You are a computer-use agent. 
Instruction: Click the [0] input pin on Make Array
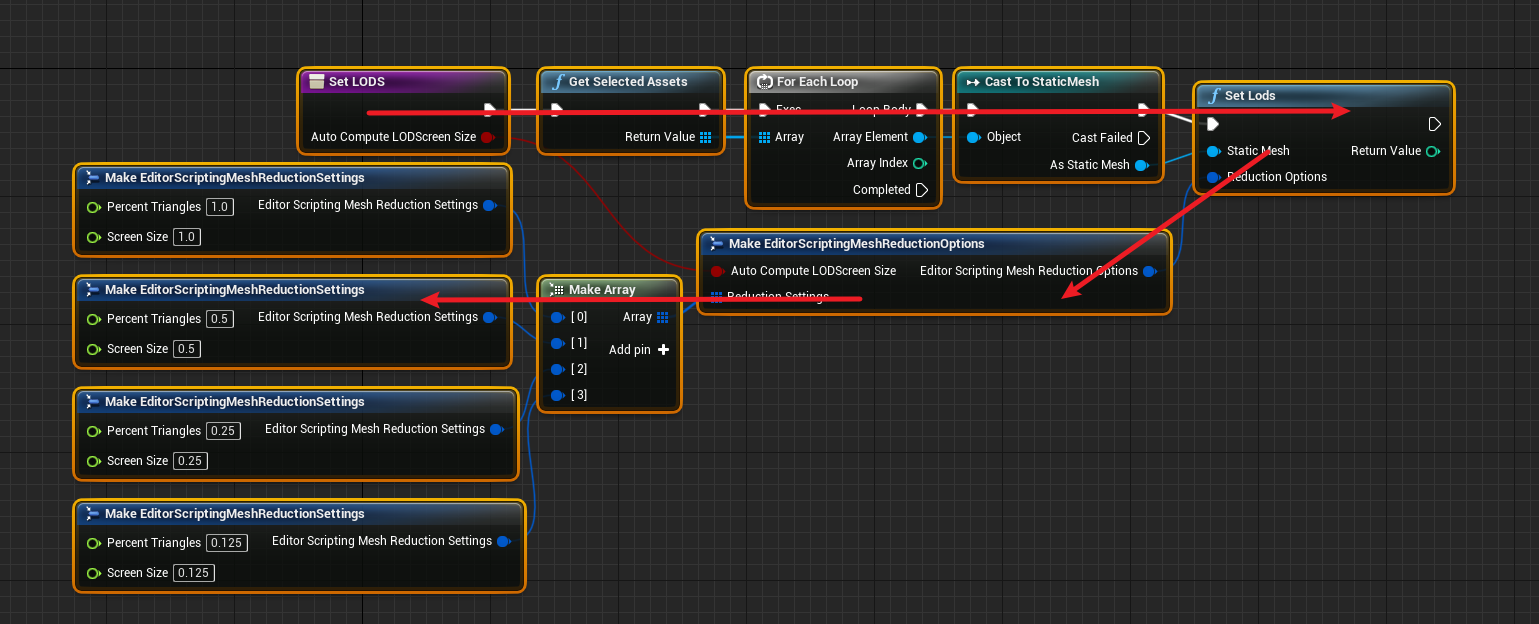pyautogui.click(x=558, y=317)
